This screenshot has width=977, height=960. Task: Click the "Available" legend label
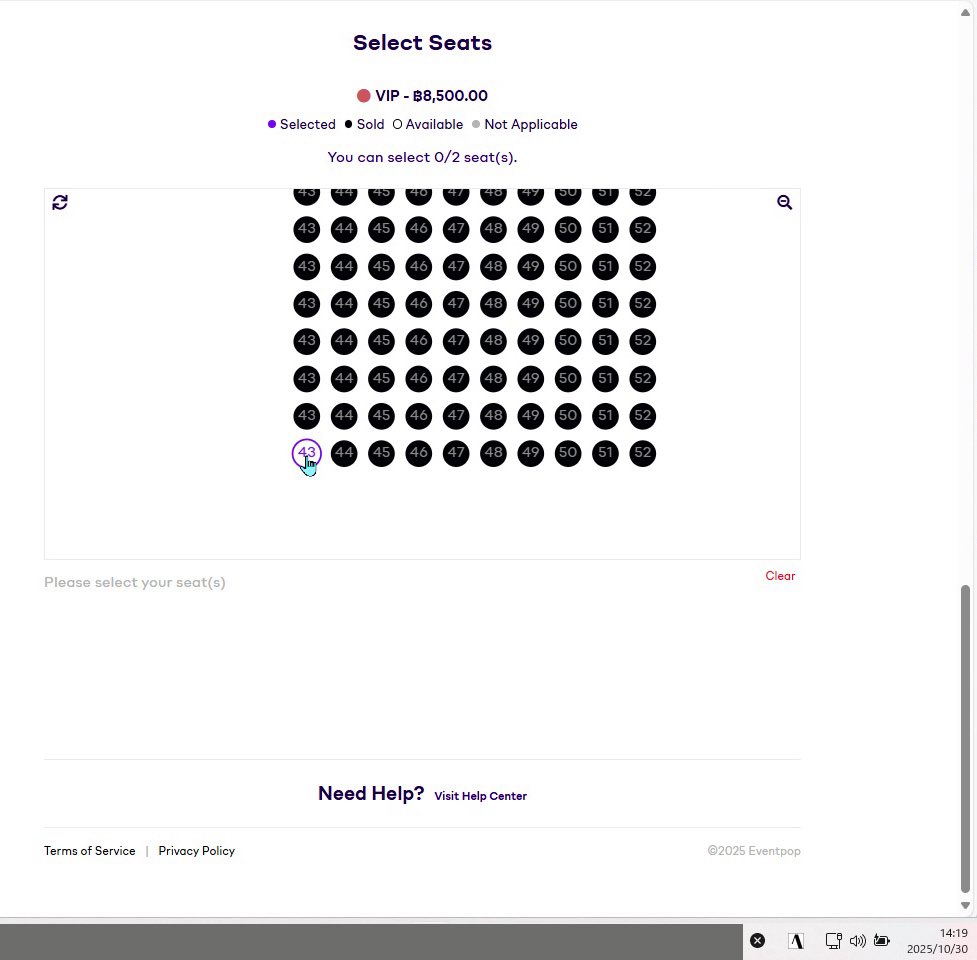434,124
